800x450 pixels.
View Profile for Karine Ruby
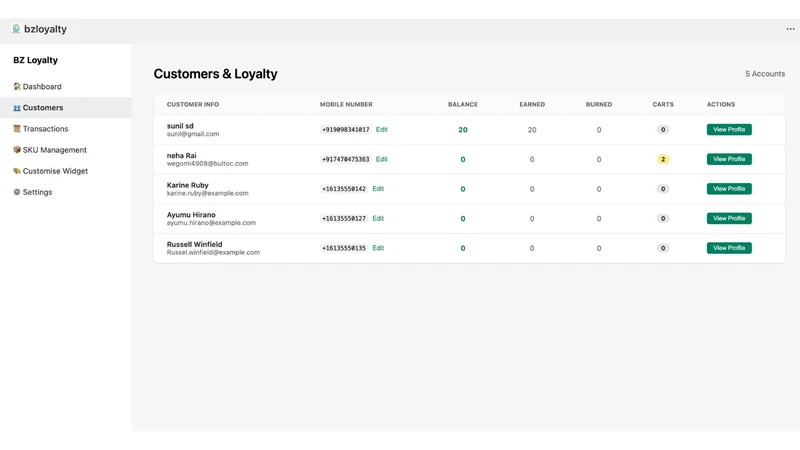coord(729,189)
